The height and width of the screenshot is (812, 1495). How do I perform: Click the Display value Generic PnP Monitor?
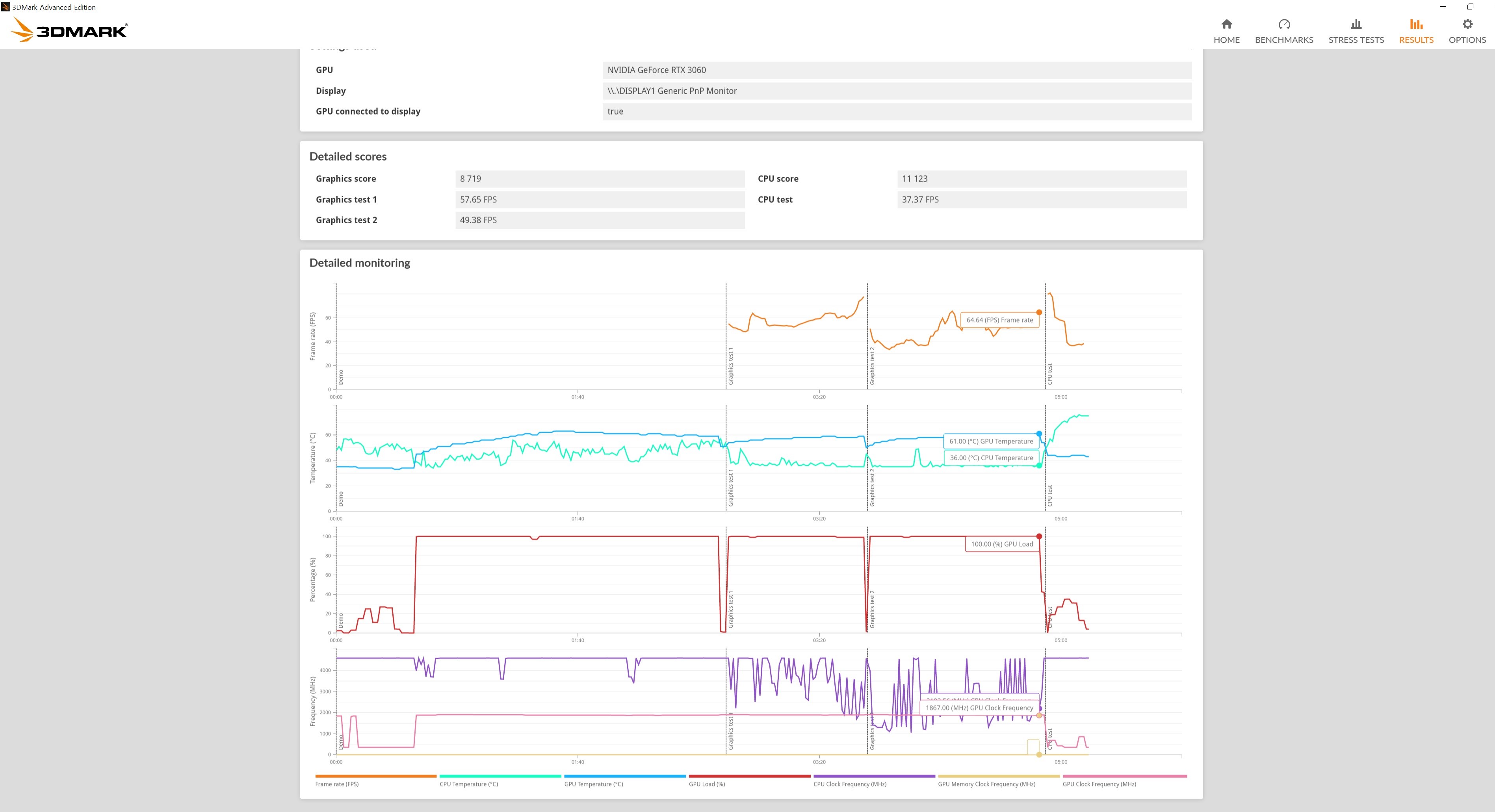[x=897, y=91]
